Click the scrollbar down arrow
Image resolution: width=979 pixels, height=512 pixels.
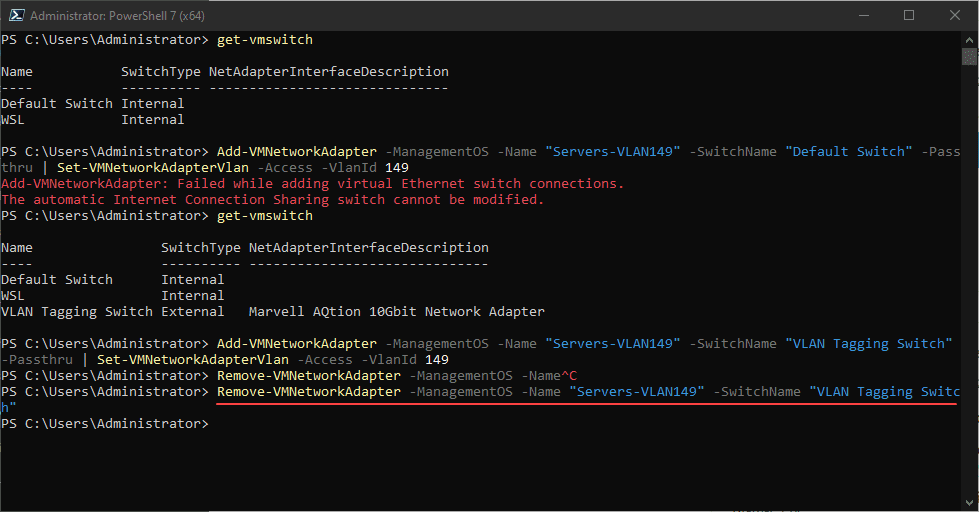(970, 503)
